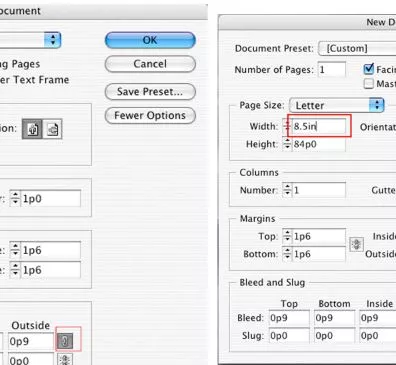Click Height stepper arrows
The image size is (396, 365).
tap(287, 144)
